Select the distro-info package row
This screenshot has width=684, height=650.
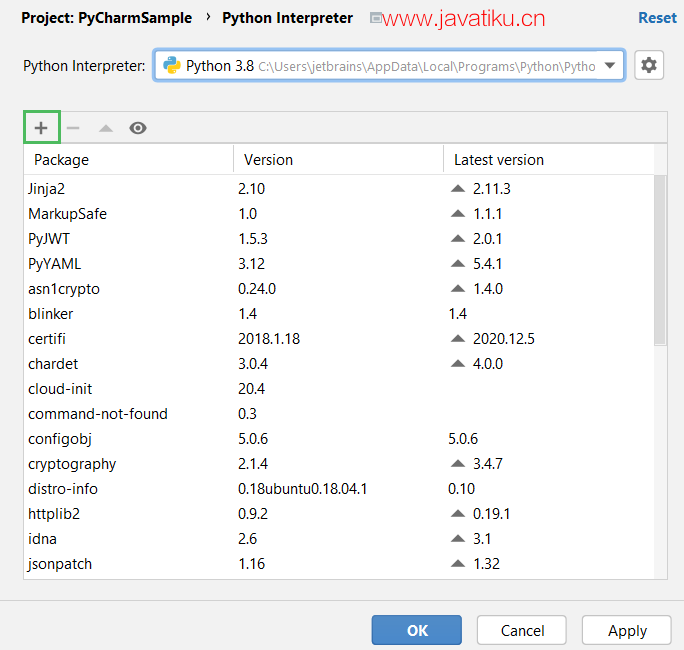(339, 489)
